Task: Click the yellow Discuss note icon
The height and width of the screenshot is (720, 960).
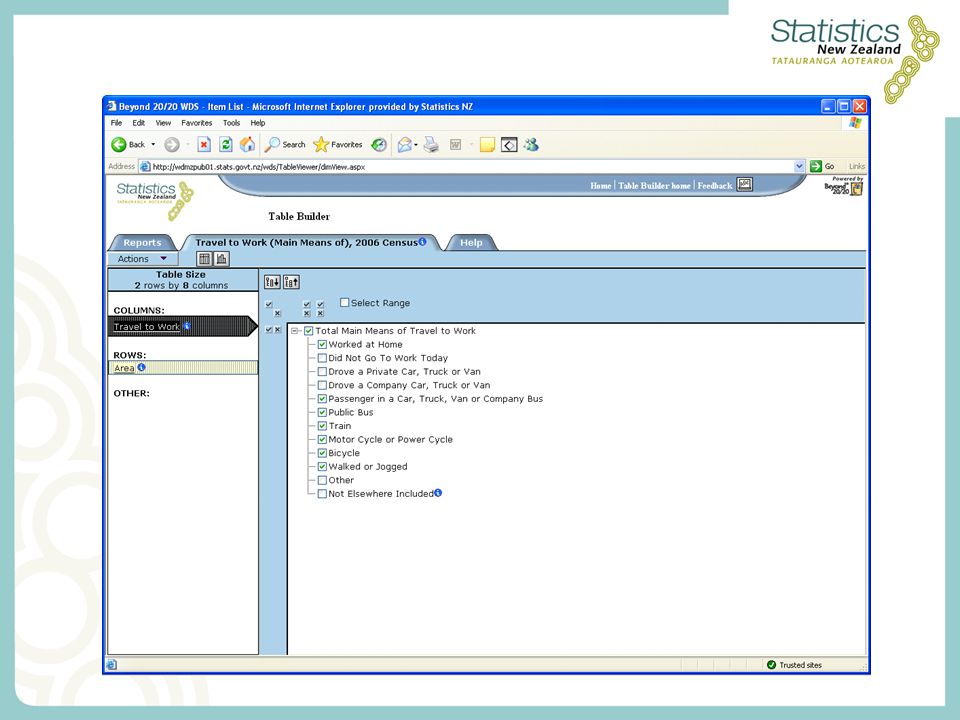Action: tap(487, 144)
